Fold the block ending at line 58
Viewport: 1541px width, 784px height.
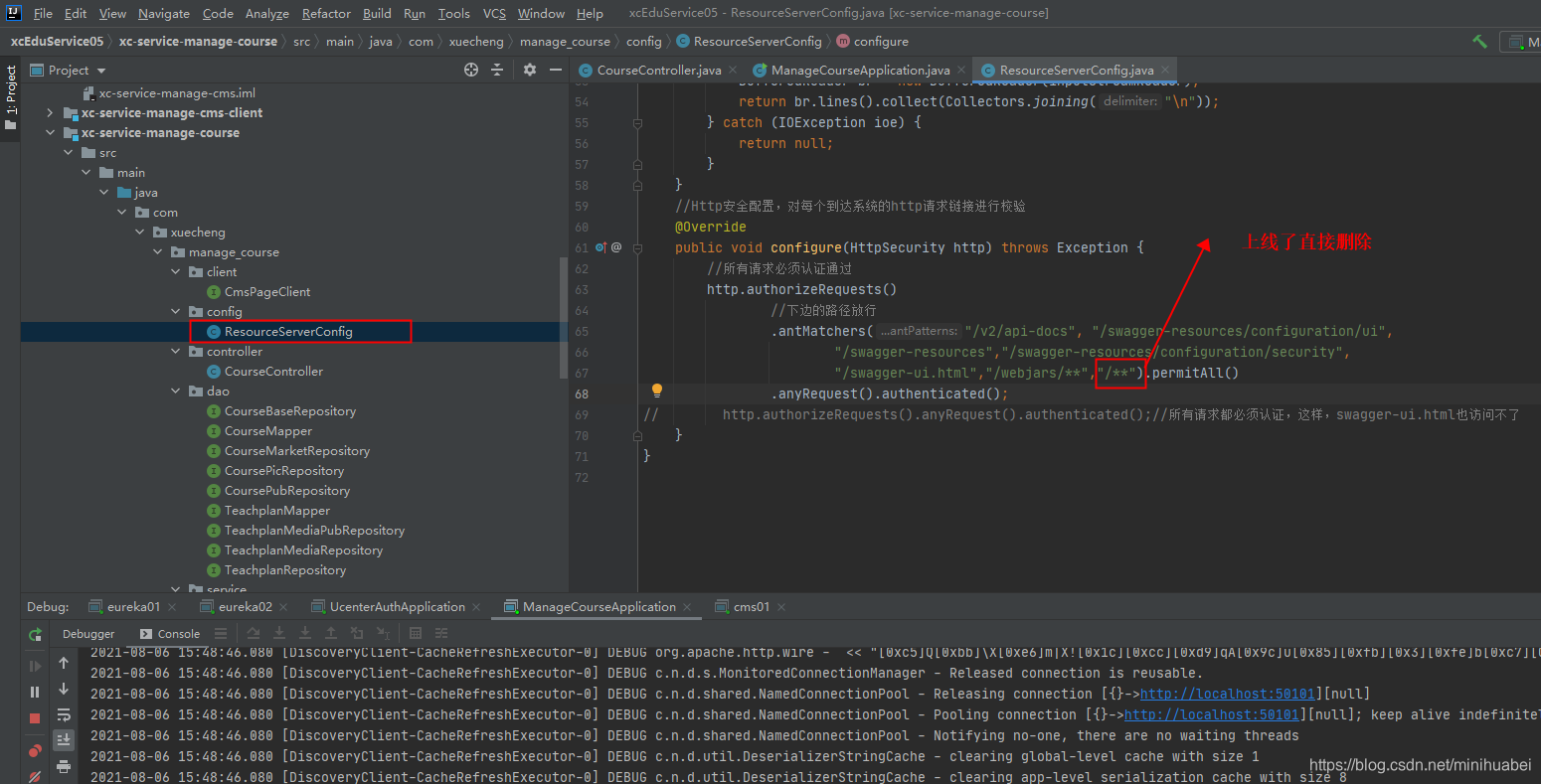pos(637,186)
